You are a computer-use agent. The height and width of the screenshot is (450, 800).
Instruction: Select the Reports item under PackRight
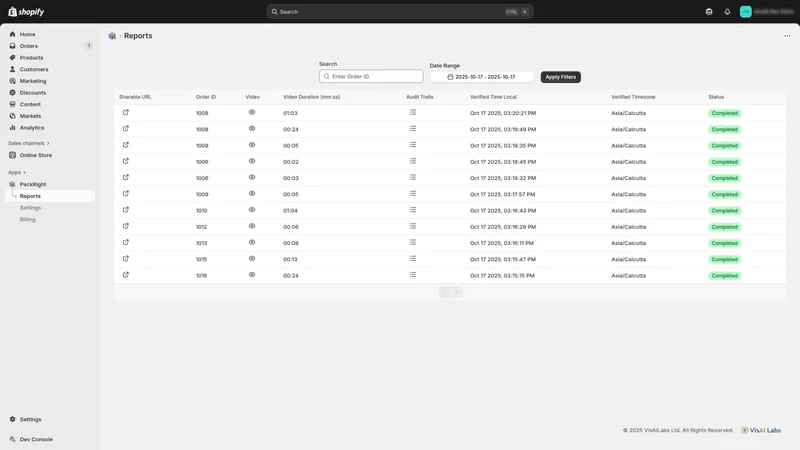(50, 196)
